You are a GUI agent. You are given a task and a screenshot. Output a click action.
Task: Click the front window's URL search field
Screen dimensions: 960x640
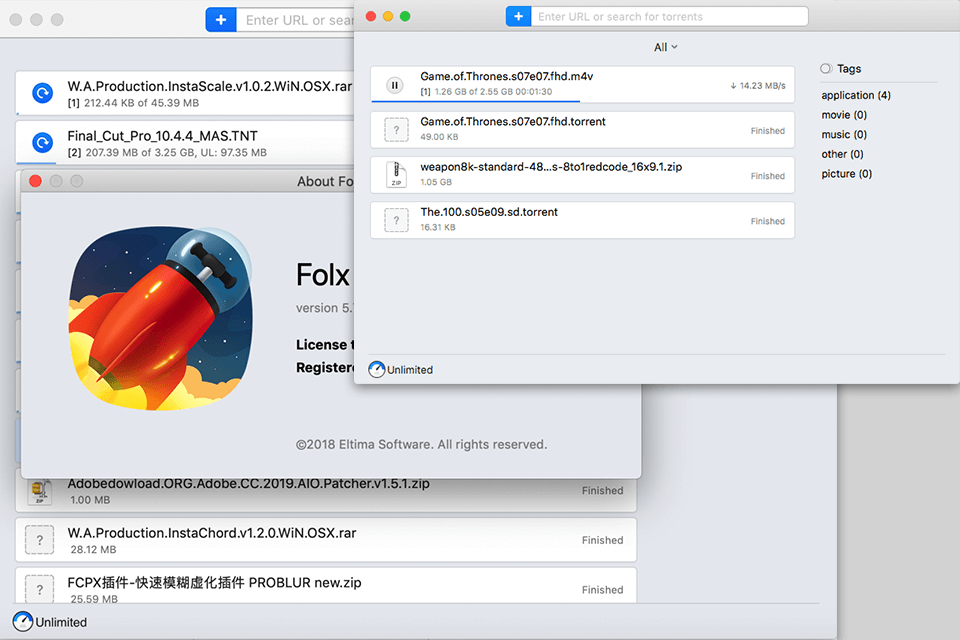tap(669, 17)
